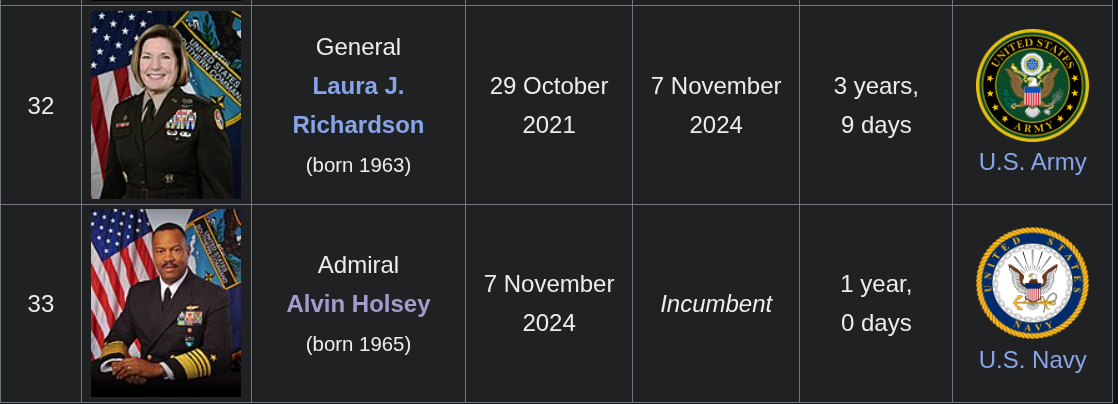Click the U.S. Navy seal icon
Image resolution: width=1118 pixels, height=404 pixels.
(x=1032, y=283)
